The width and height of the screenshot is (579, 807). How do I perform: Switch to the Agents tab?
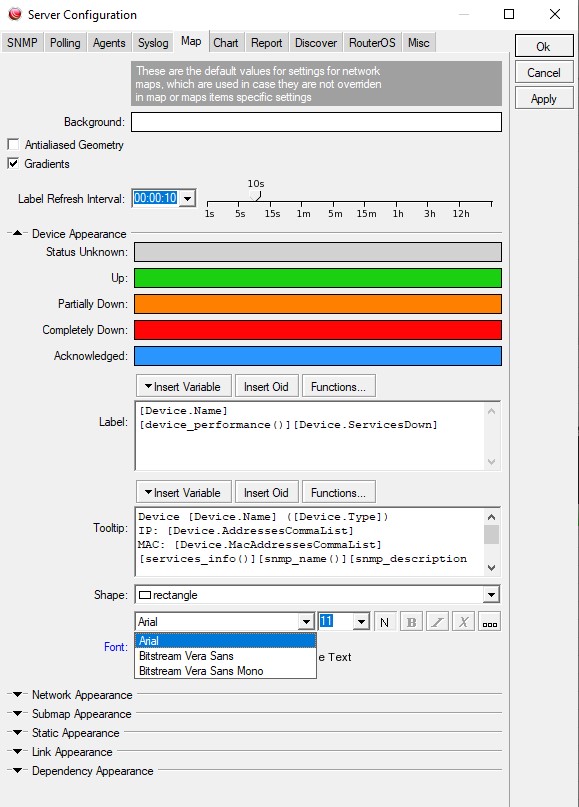point(109,43)
